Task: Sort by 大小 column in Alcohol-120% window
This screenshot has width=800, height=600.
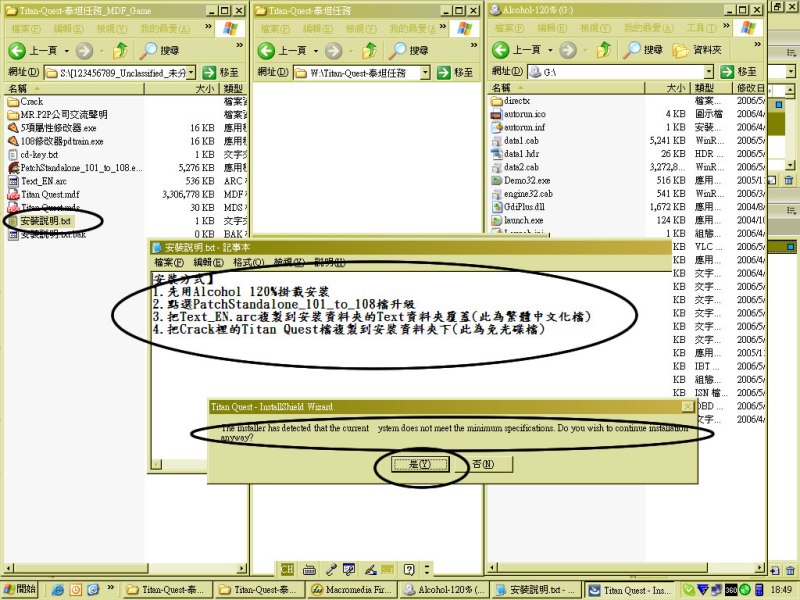Action: point(668,88)
